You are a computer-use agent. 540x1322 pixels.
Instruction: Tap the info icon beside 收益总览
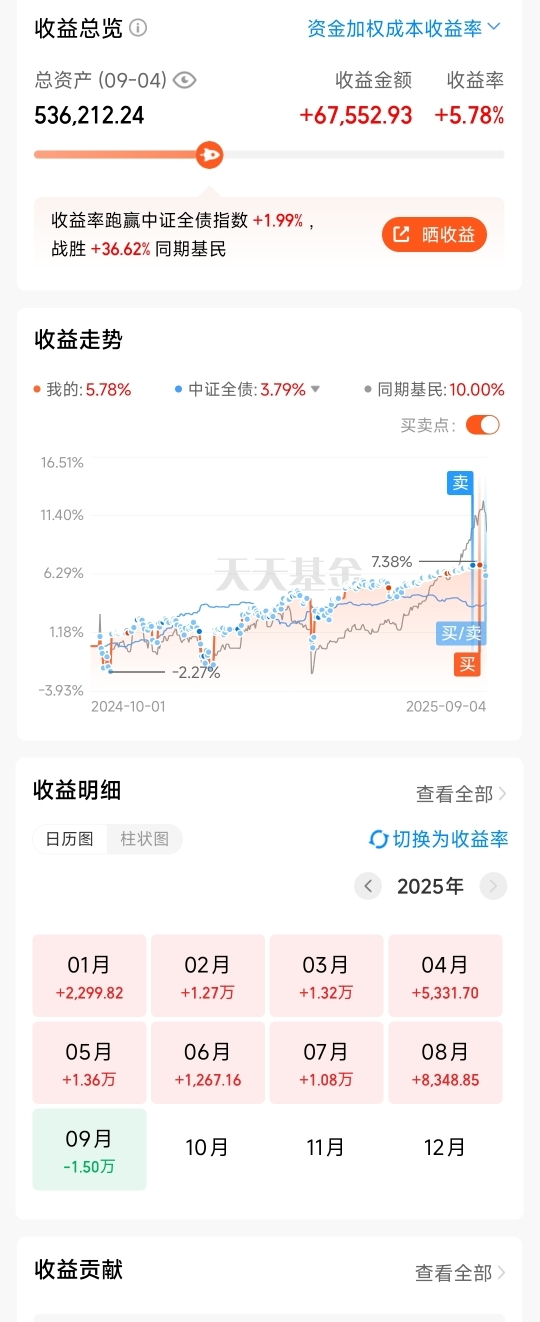(138, 28)
